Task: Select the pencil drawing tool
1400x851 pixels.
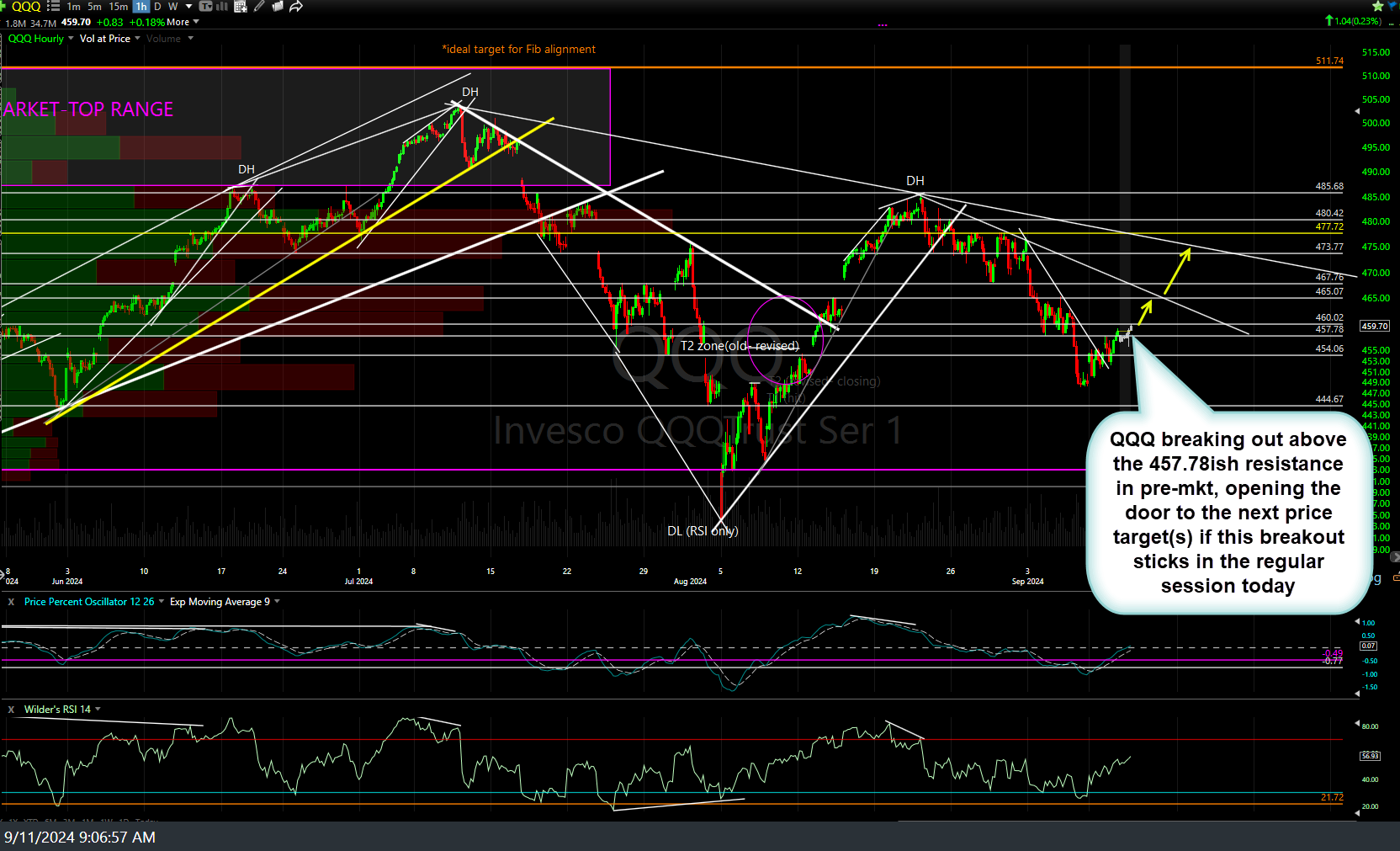Action: 257,7
